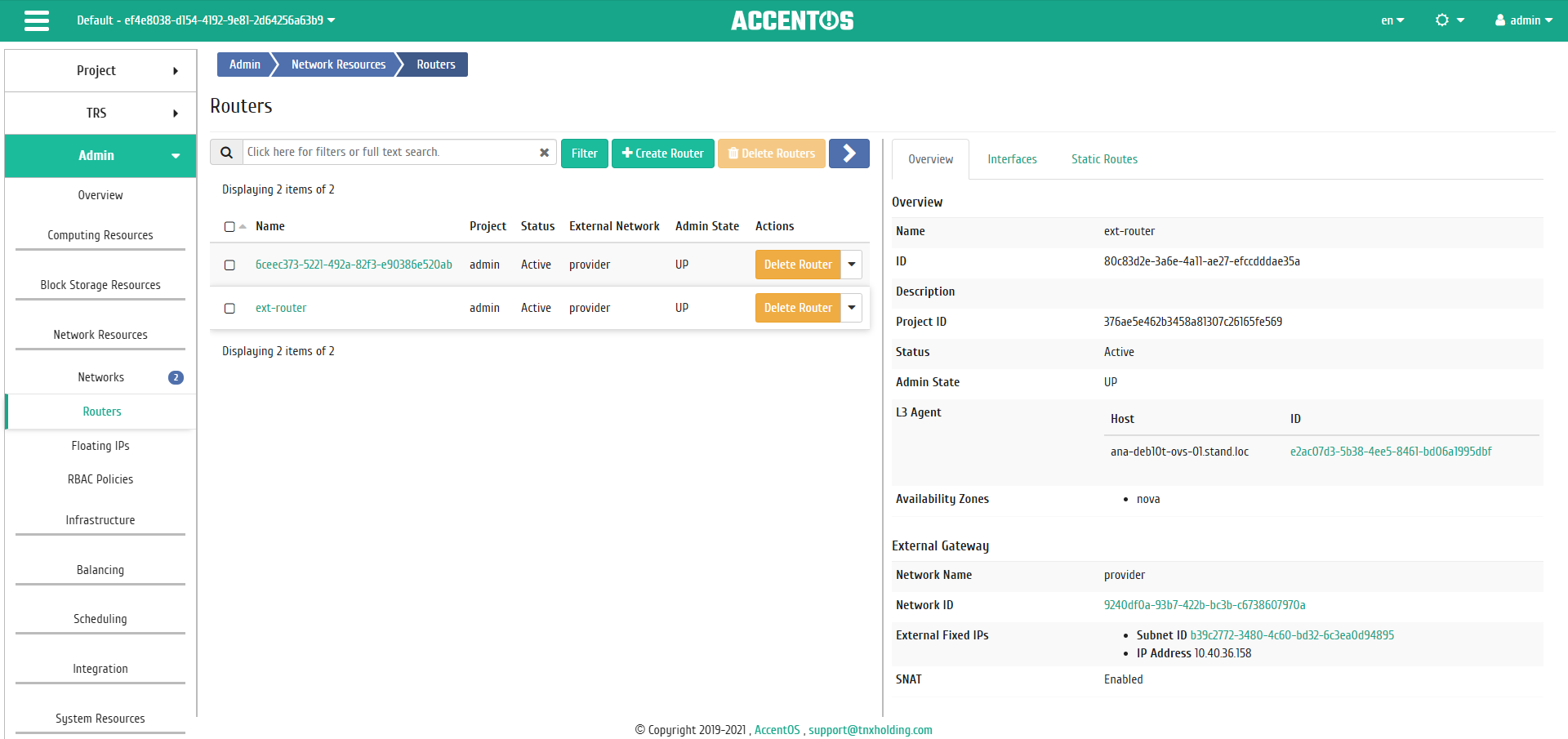
Task: Click the AccentOS logo
Action: click(x=792, y=20)
